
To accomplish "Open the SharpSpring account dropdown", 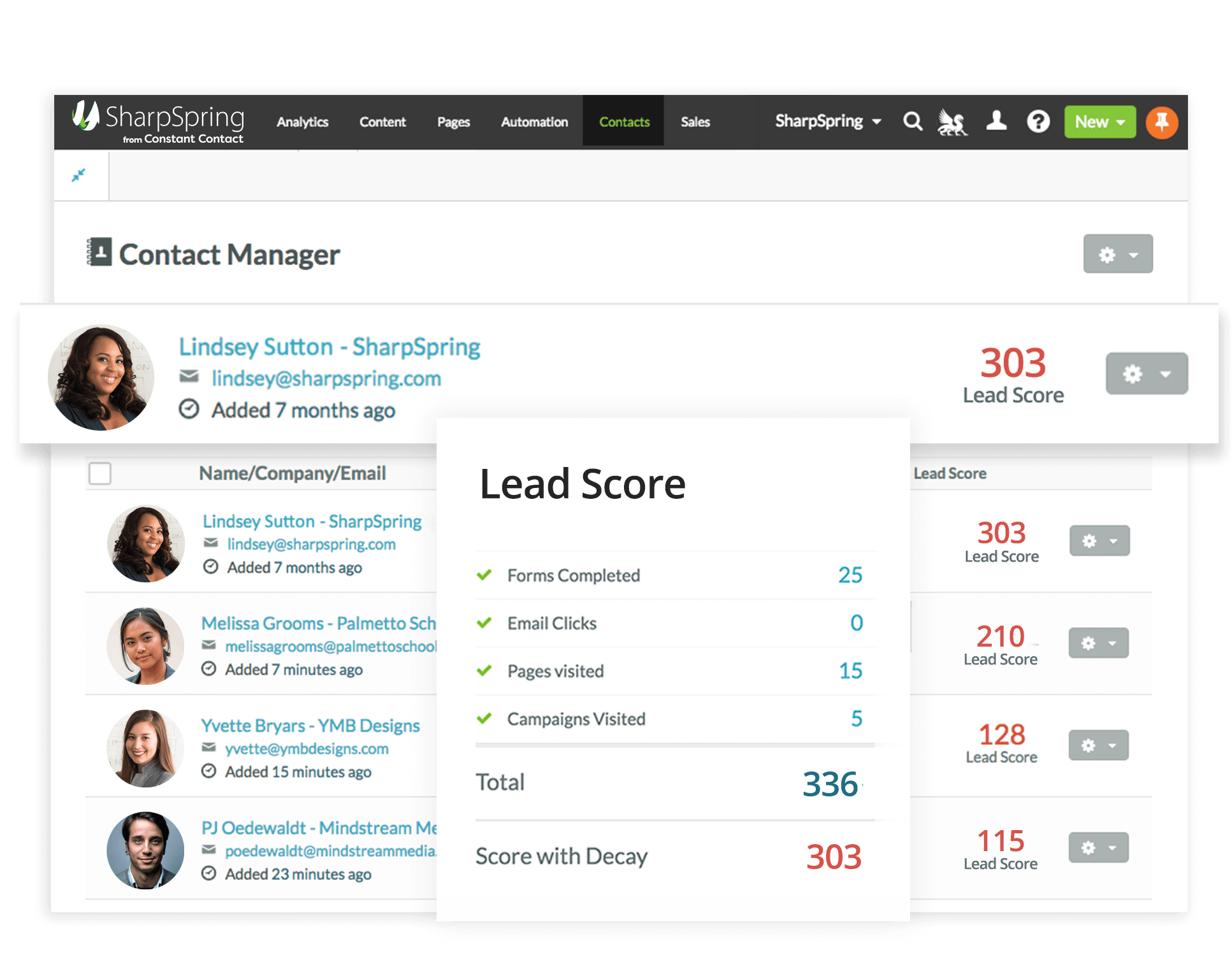I will [x=826, y=122].
